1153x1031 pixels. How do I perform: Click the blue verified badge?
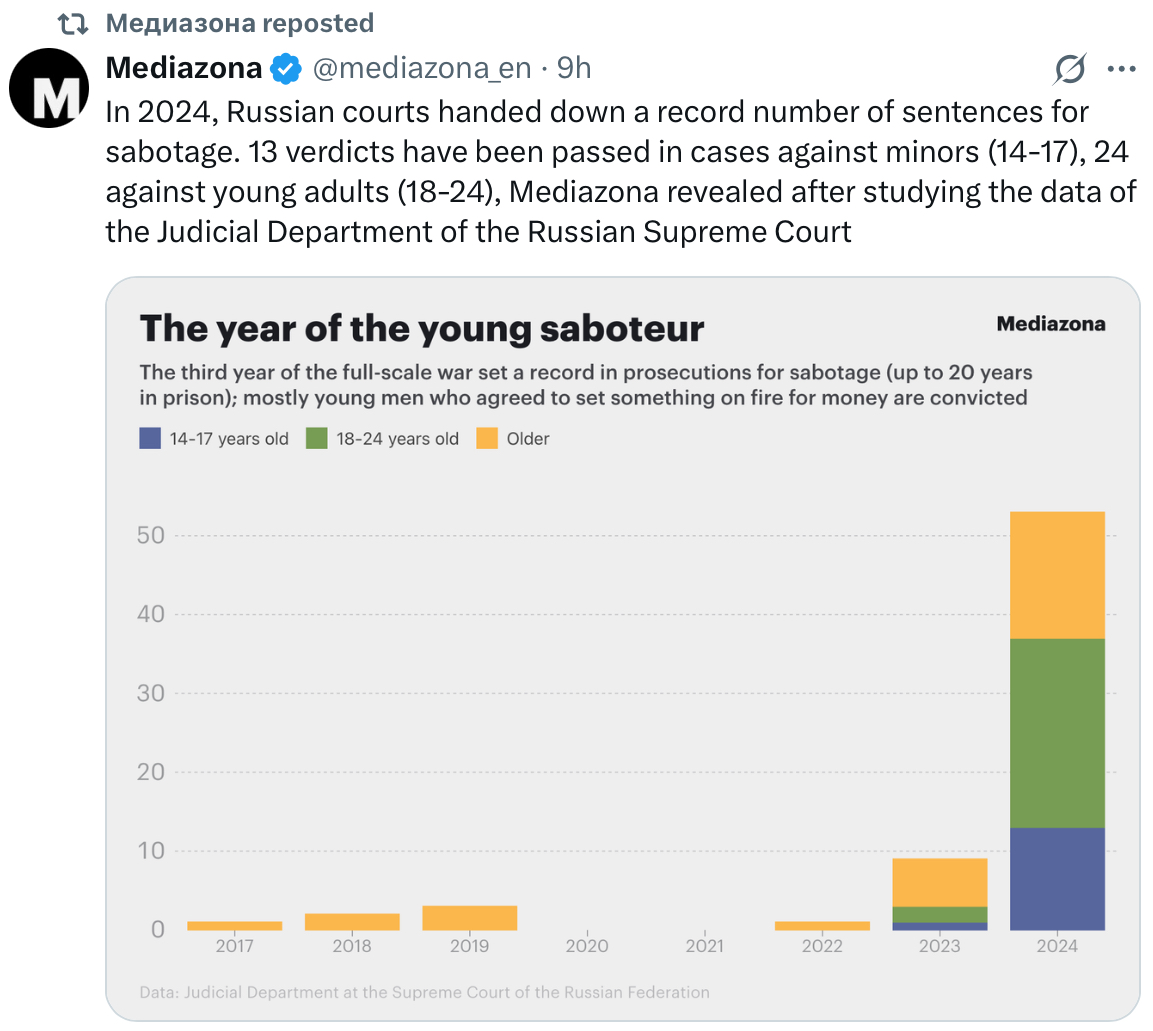[287, 69]
